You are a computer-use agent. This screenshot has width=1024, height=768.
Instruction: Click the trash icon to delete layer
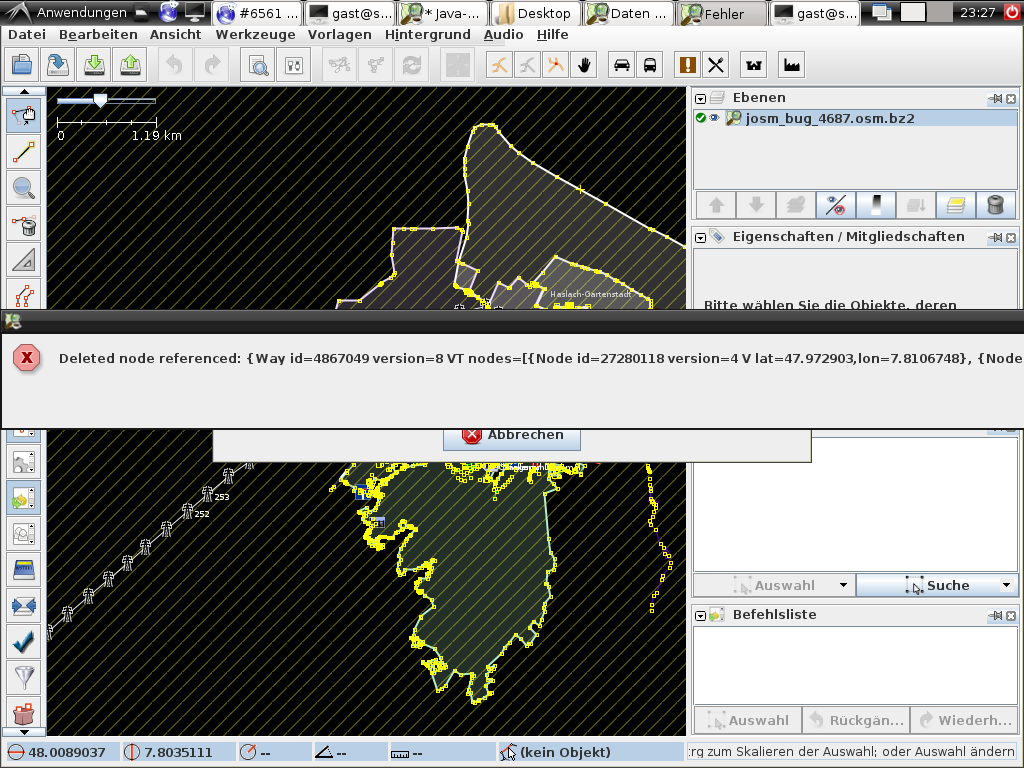point(995,205)
